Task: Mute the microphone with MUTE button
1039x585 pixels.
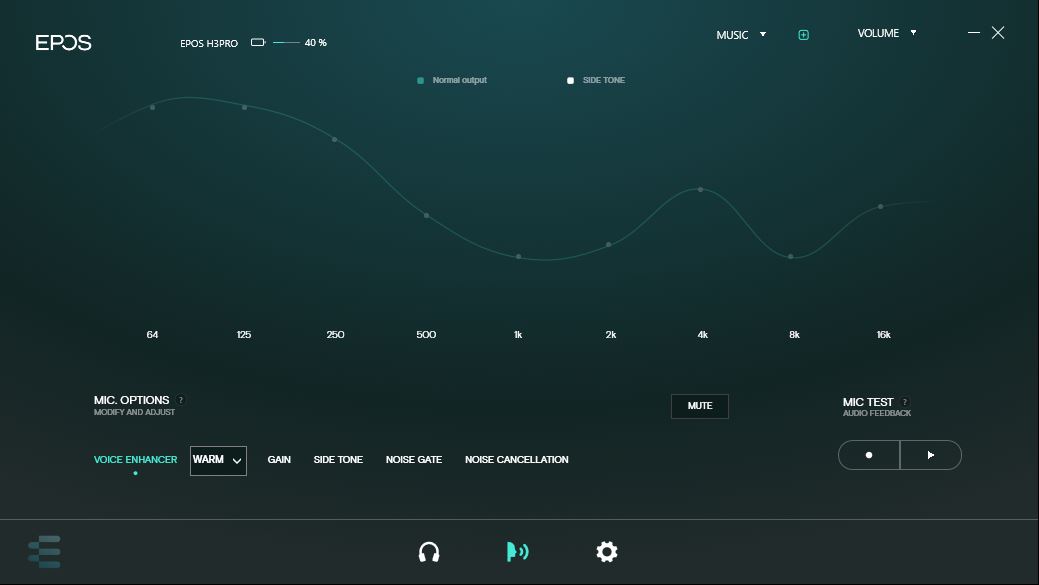Action: (x=700, y=406)
